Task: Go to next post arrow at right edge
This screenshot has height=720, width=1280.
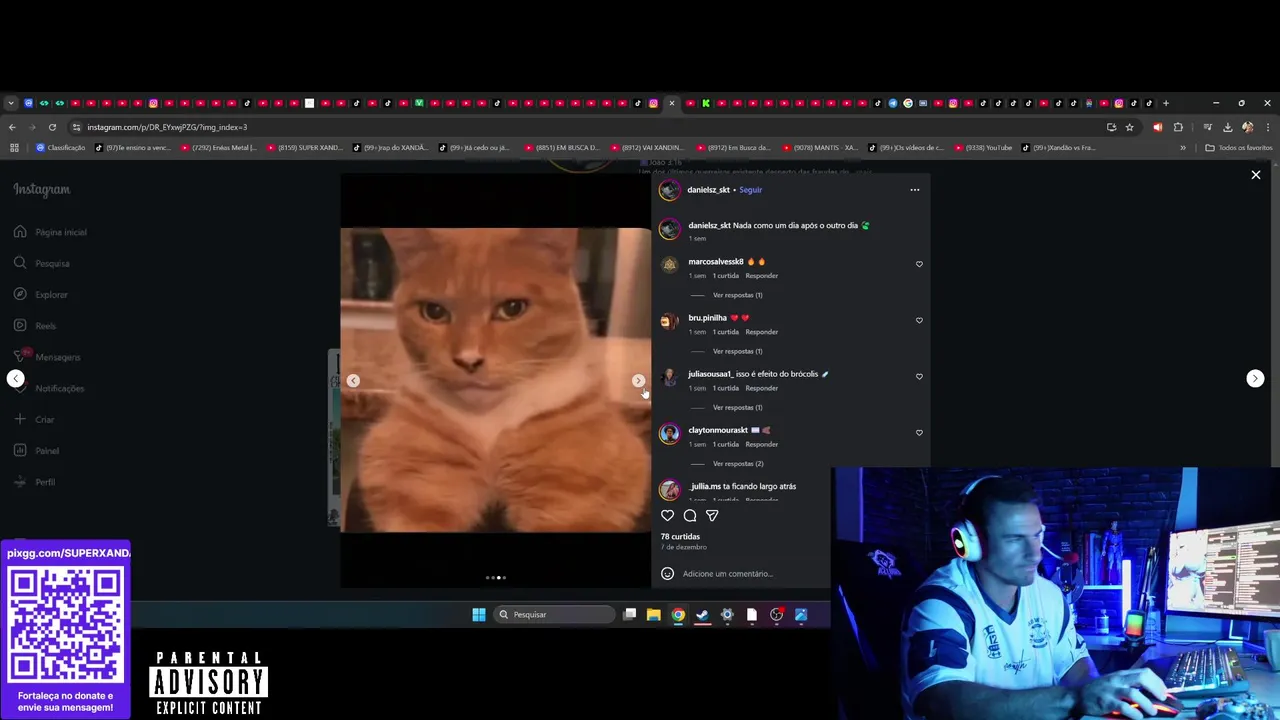Action: tap(1255, 378)
